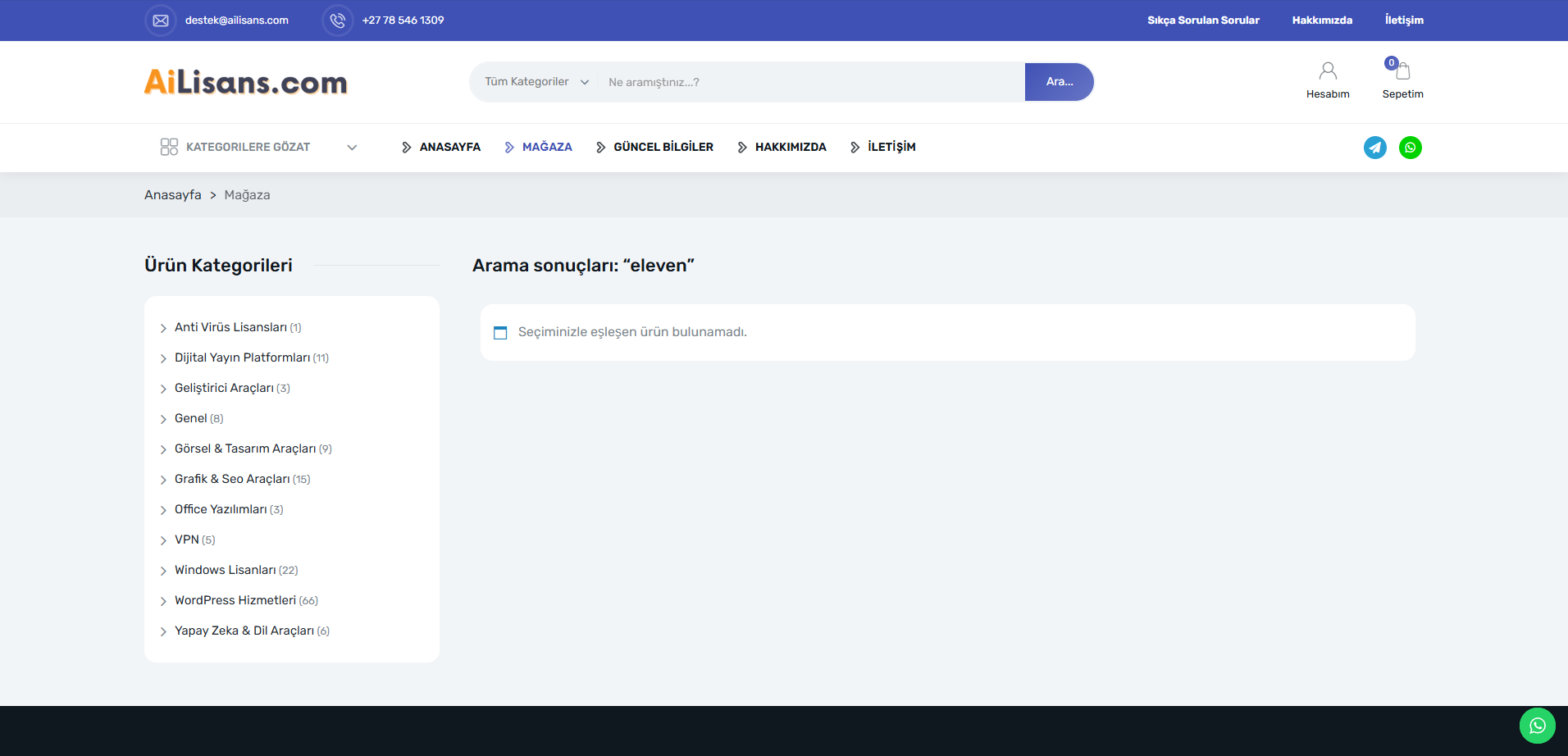Click chevron beside Windows Lisanları
1568x756 pixels.
[163, 571]
